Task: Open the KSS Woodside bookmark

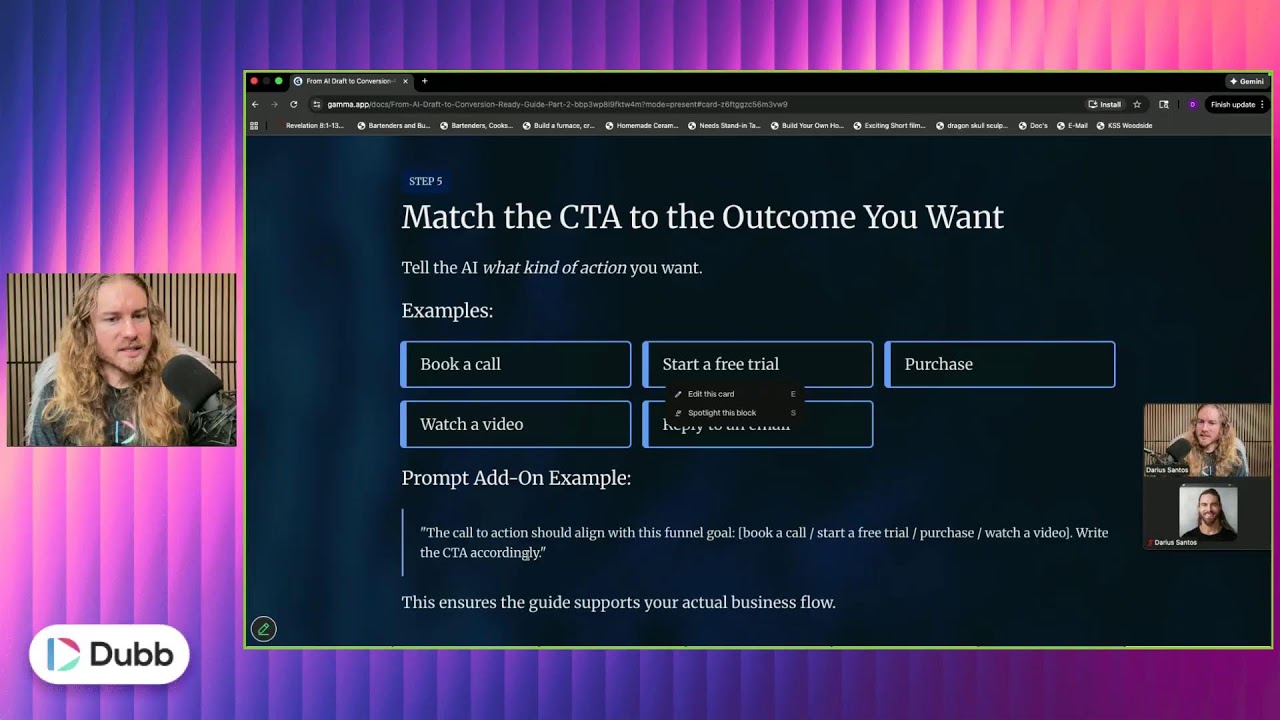Action: pyautogui.click(x=1125, y=126)
